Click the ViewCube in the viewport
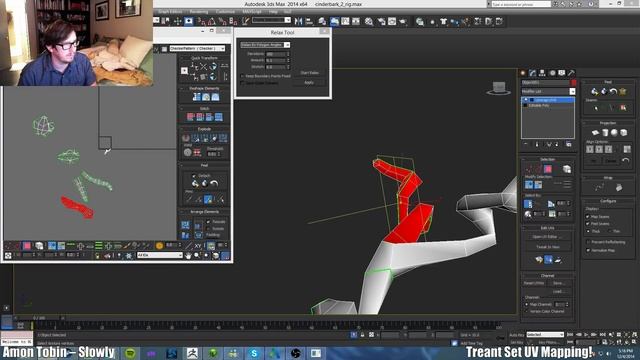 click(498, 88)
